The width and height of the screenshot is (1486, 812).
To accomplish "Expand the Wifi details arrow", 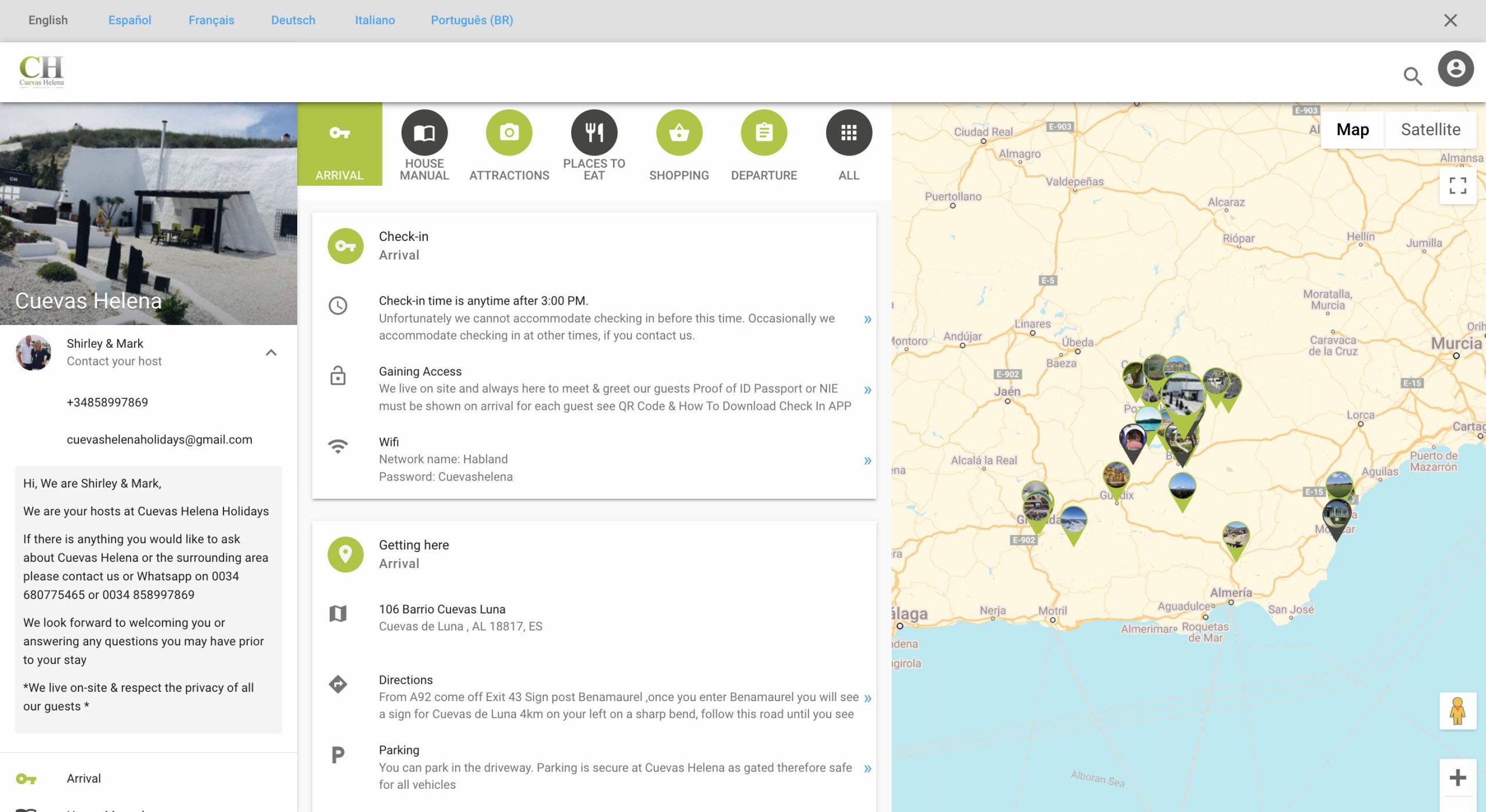I will 867,460.
